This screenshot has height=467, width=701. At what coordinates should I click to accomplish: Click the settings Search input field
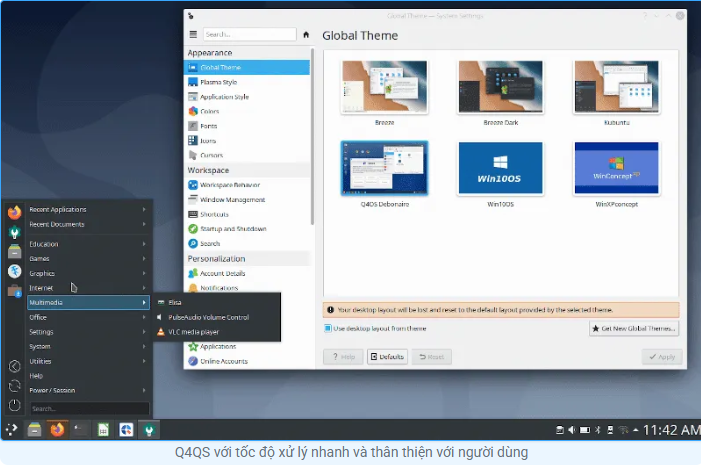coord(249,34)
